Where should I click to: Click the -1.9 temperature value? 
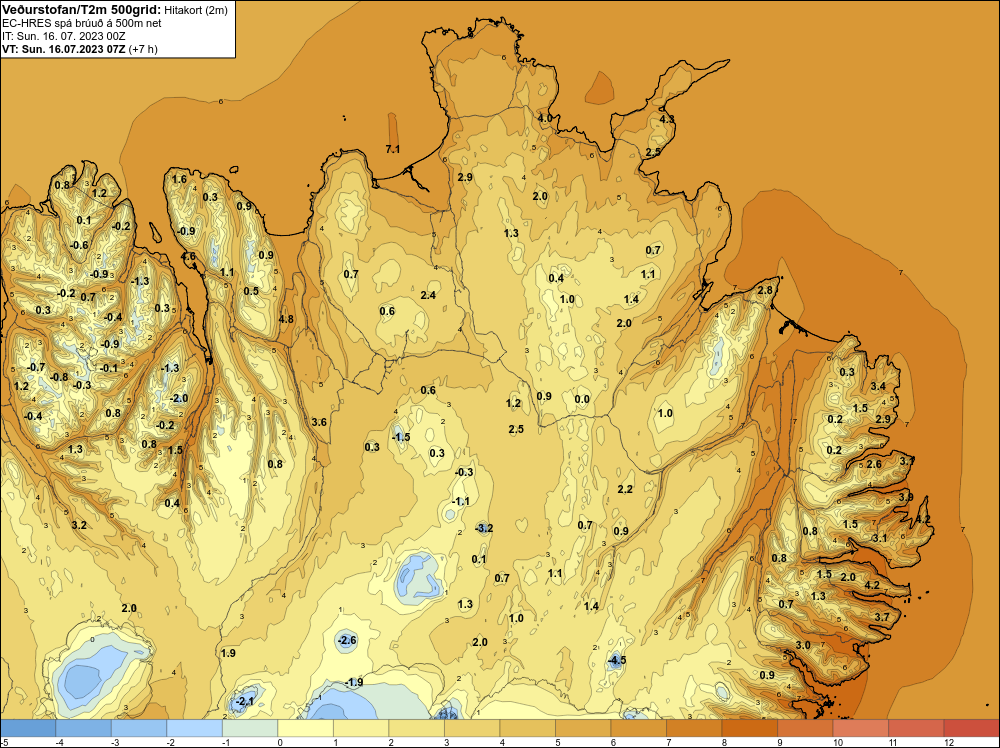coord(354,682)
